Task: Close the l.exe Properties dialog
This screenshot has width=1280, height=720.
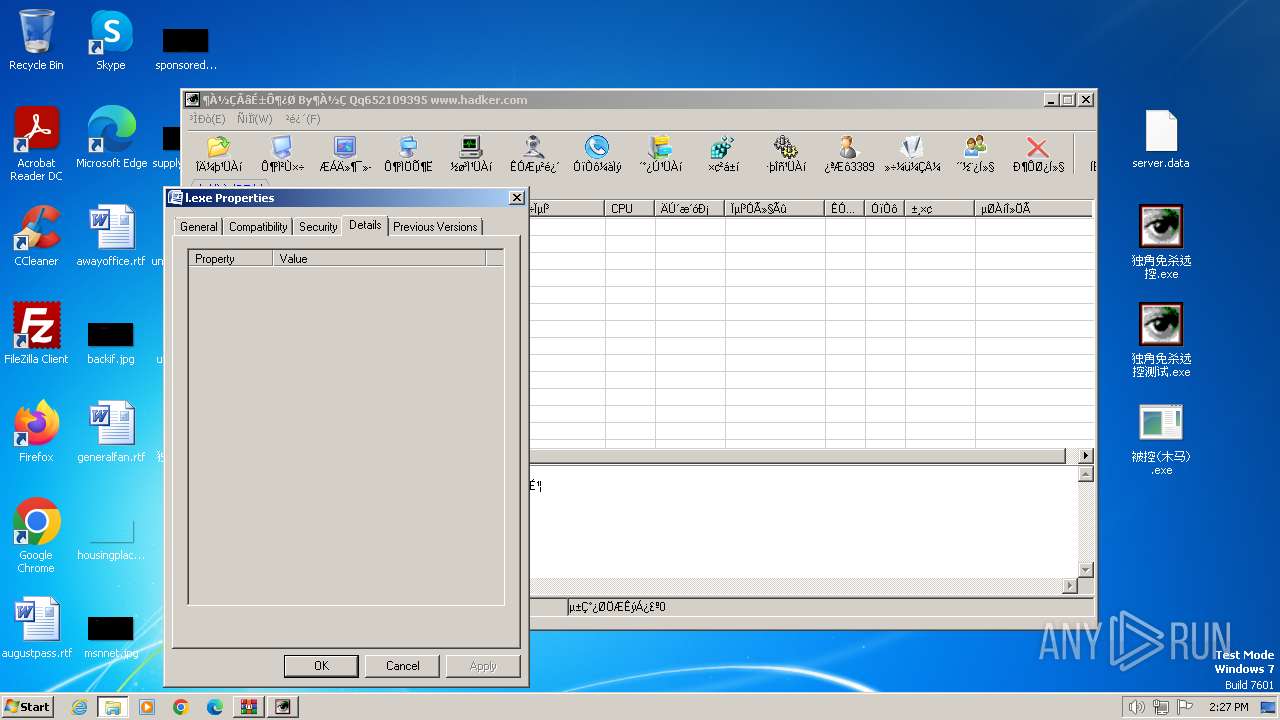Action: 516,198
